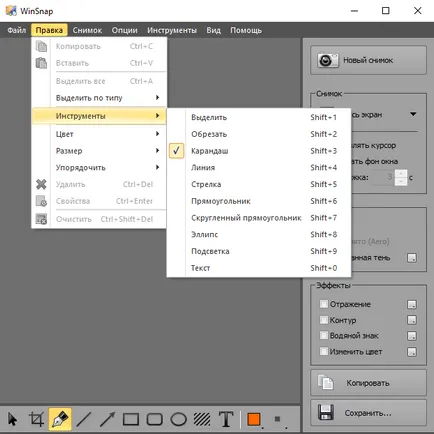The image size is (434, 434).
Task: Choose Эллипс from tools submenu
Action: coord(259,234)
